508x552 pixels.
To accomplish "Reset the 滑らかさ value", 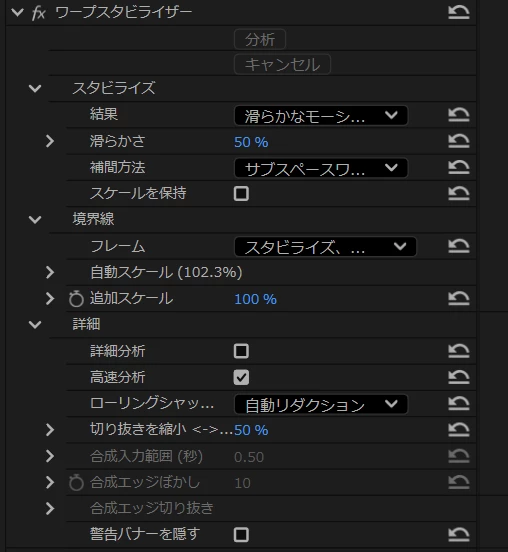I will click(459, 141).
